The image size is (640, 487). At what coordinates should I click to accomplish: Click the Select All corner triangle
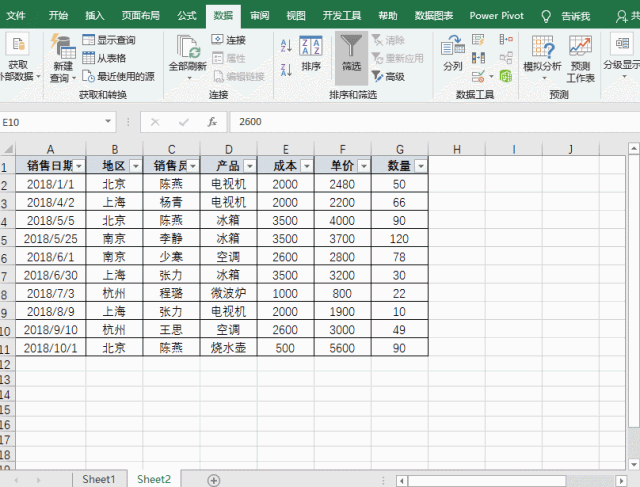[8, 148]
